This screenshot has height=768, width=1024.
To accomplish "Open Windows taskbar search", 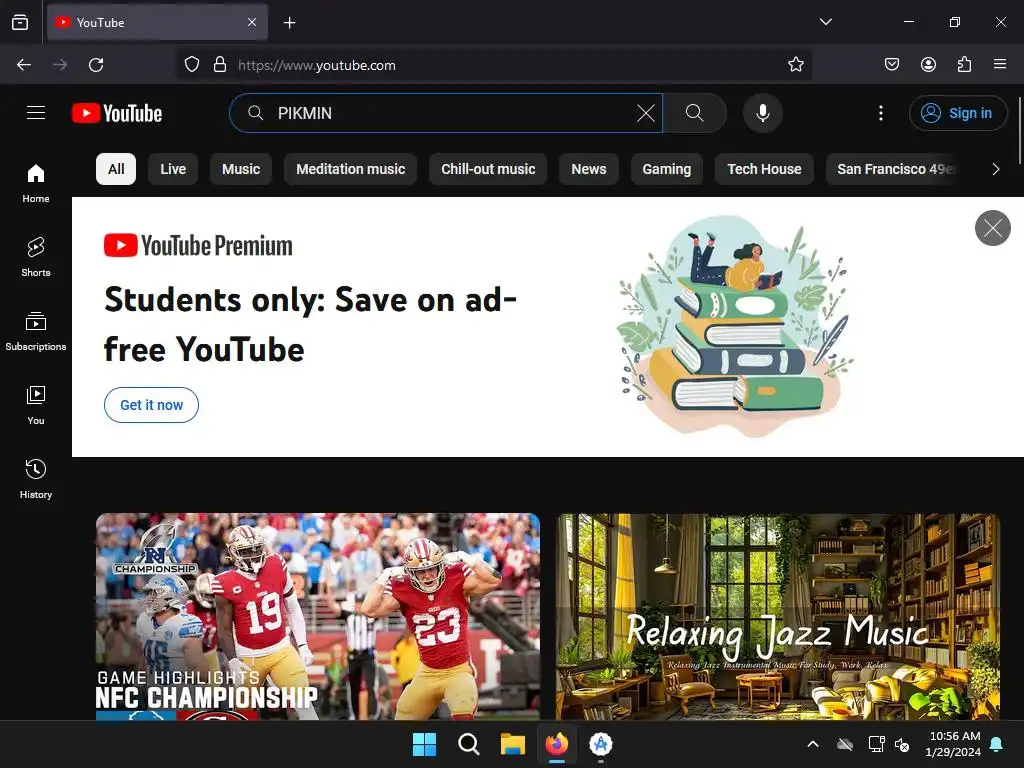I will point(468,744).
